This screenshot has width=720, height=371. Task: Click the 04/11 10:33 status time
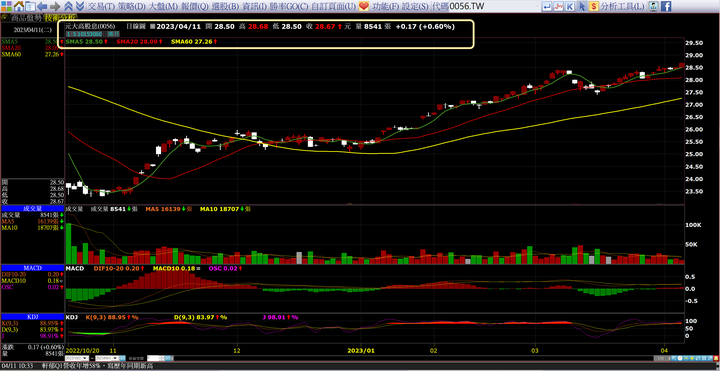(18, 366)
